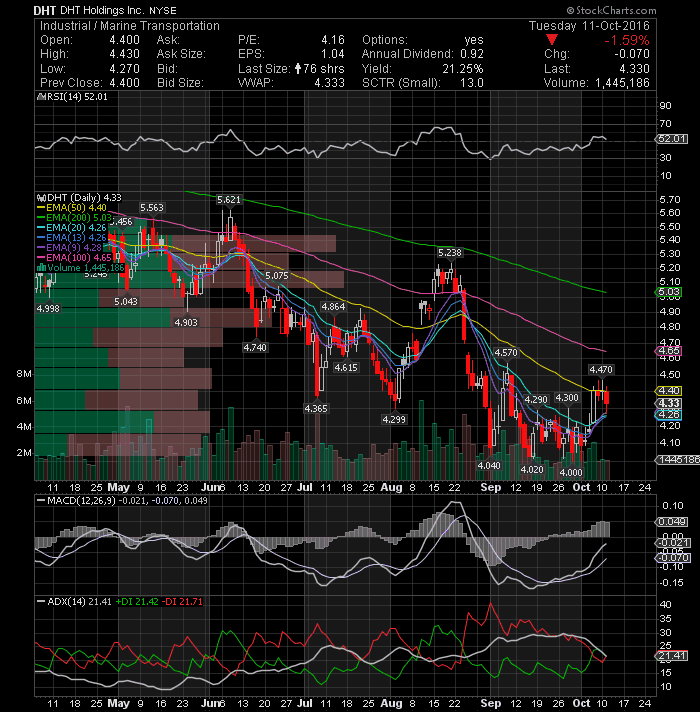The image size is (700, 712).
Task: Click the RSI 52.01 axis value tag
Action: coord(672,138)
